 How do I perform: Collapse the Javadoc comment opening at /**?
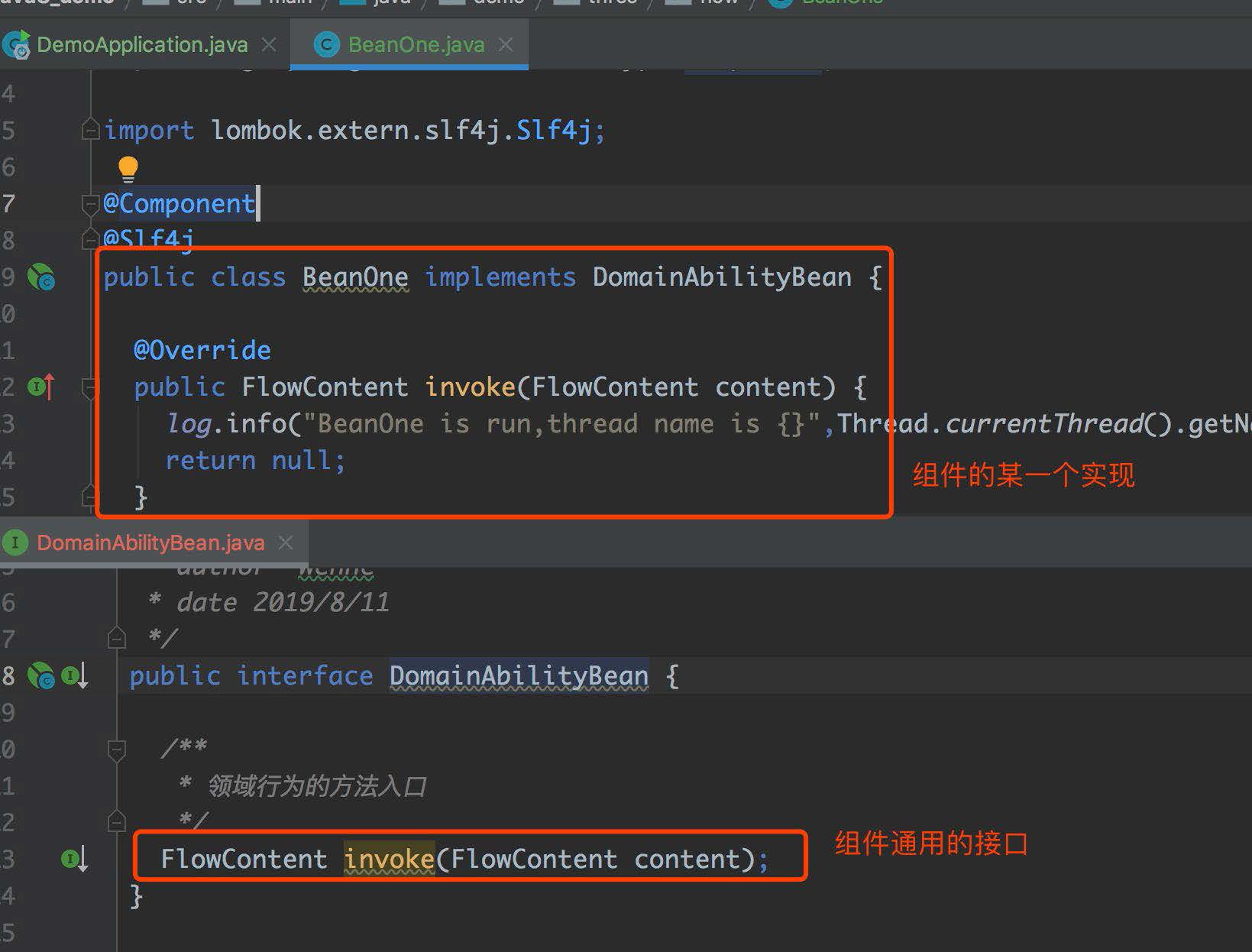(116, 749)
